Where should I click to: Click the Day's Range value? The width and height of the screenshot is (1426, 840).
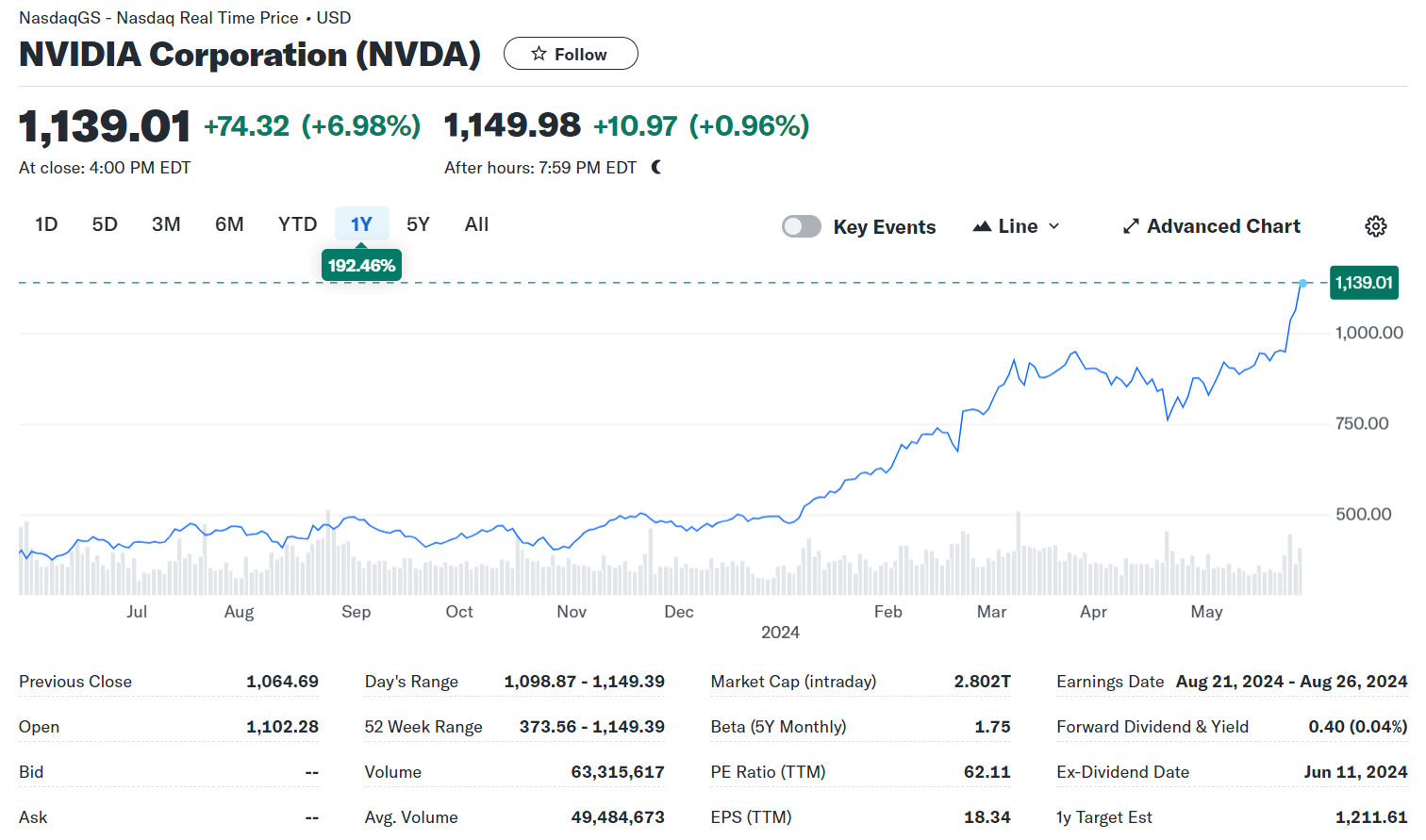(x=584, y=682)
